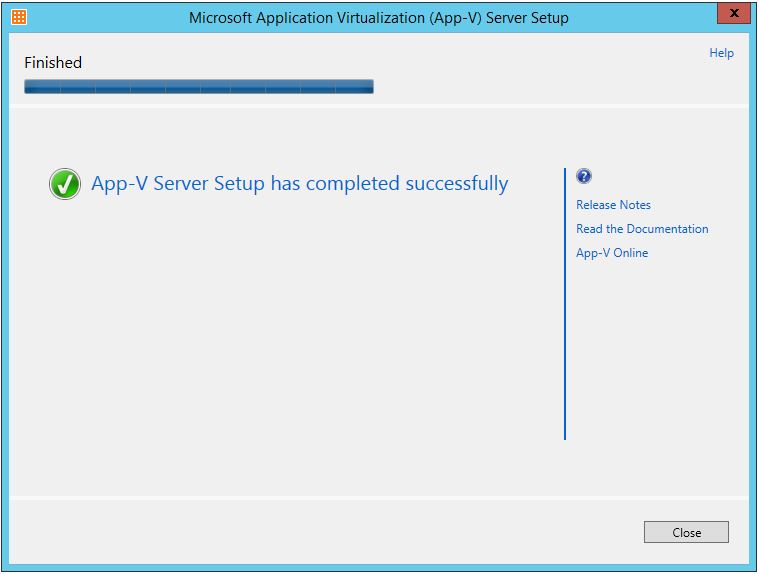Open the Read the Documentation link
759x574 pixels.
click(x=642, y=229)
